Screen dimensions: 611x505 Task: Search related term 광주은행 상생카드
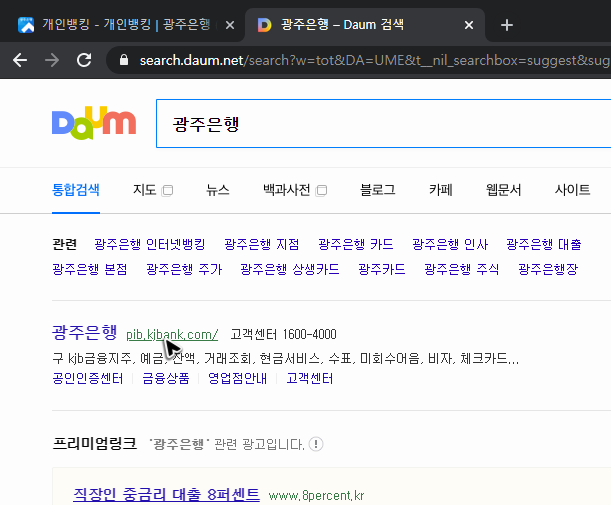click(290, 269)
